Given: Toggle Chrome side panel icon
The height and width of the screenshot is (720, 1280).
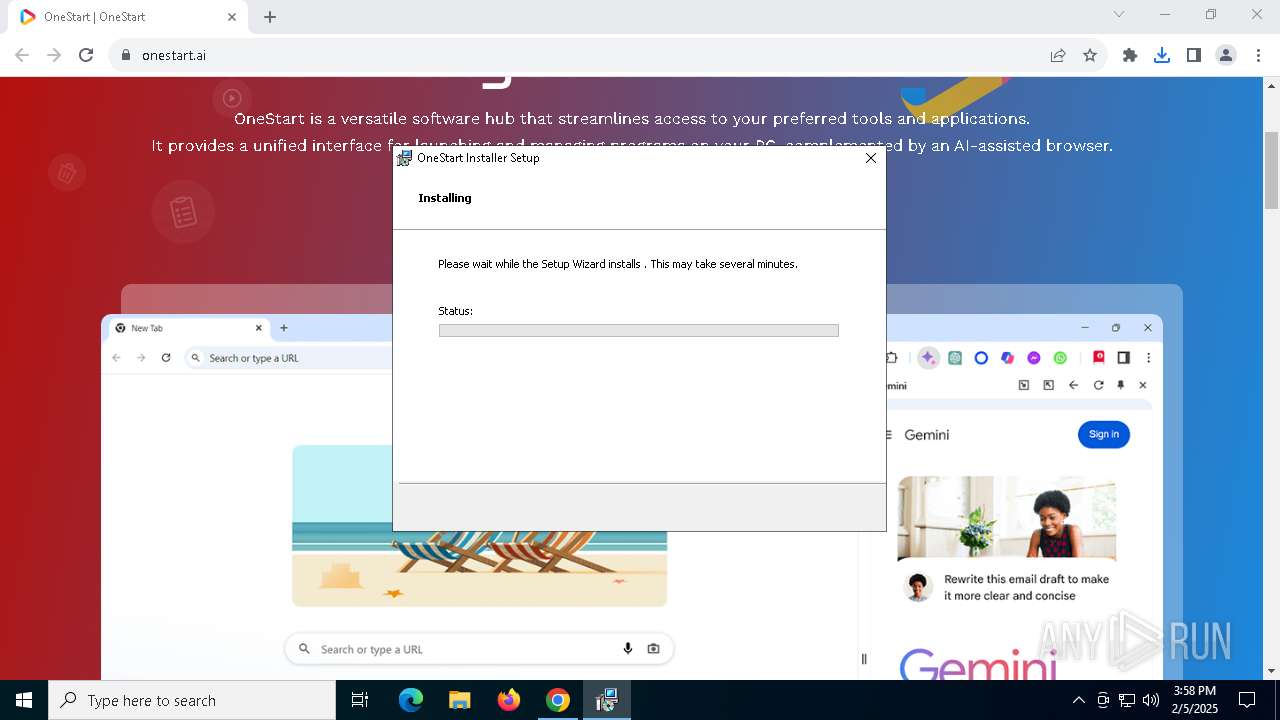Looking at the screenshot, I should [x=1194, y=55].
